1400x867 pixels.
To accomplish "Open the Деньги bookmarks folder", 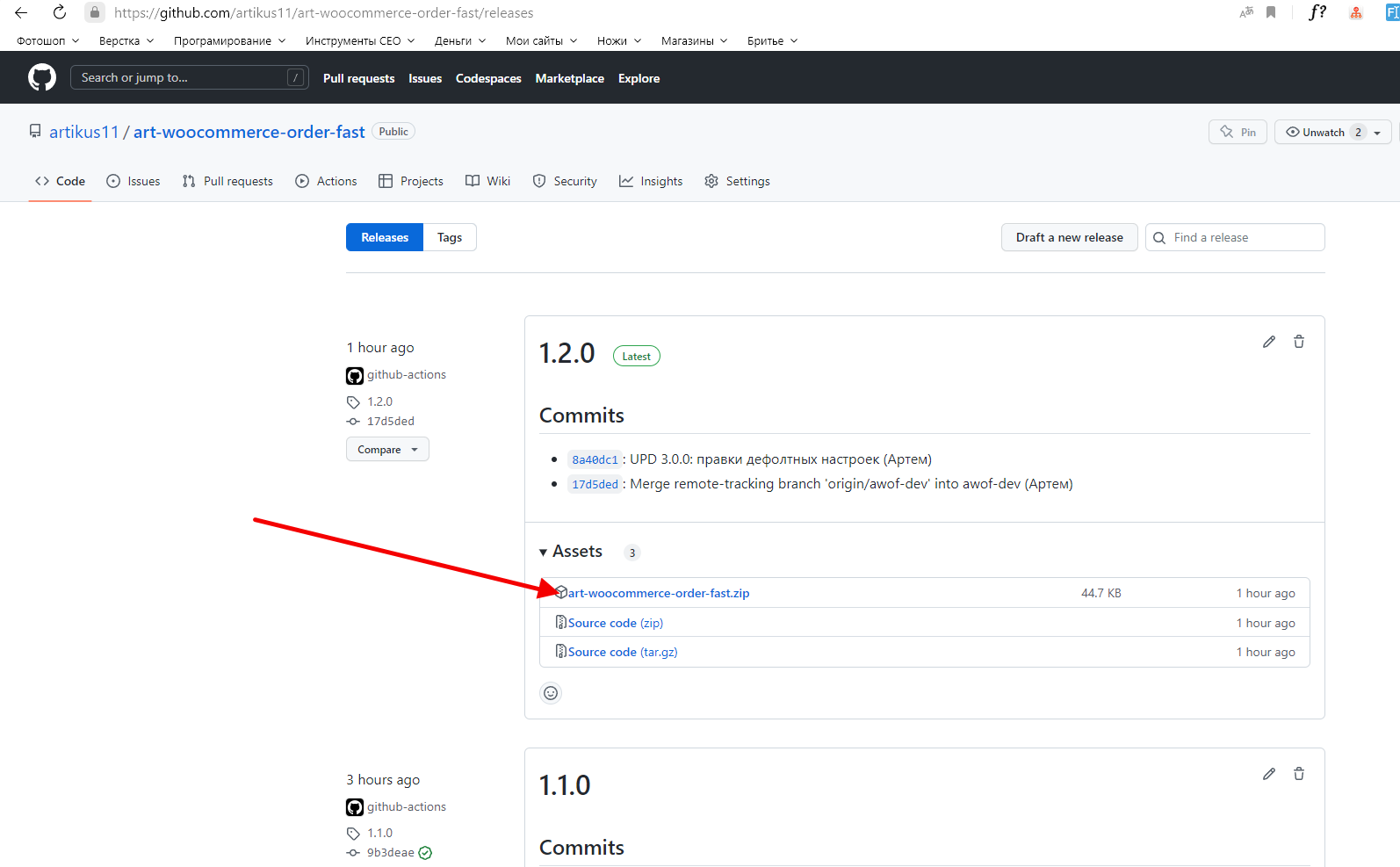I will pos(460,40).
